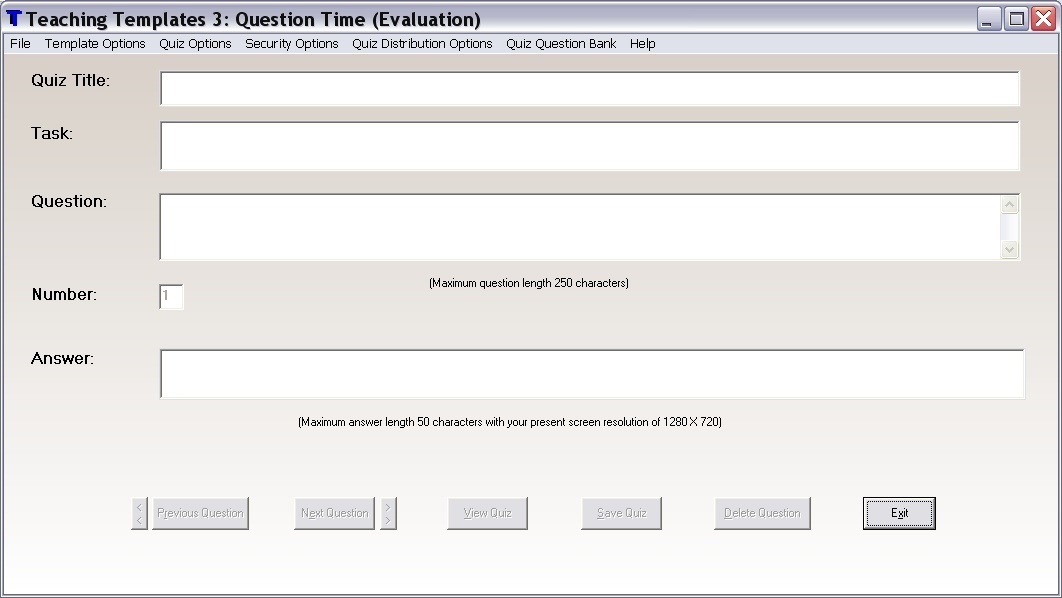Image resolution: width=1062 pixels, height=598 pixels.
Task: Click the View Quiz button
Action: click(x=487, y=513)
